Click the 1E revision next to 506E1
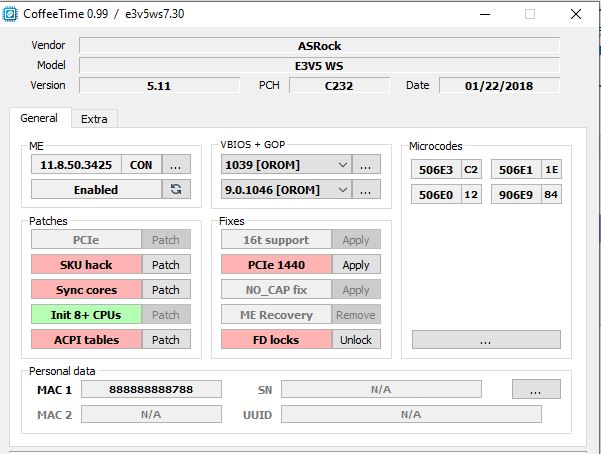601x454 pixels. (552, 169)
